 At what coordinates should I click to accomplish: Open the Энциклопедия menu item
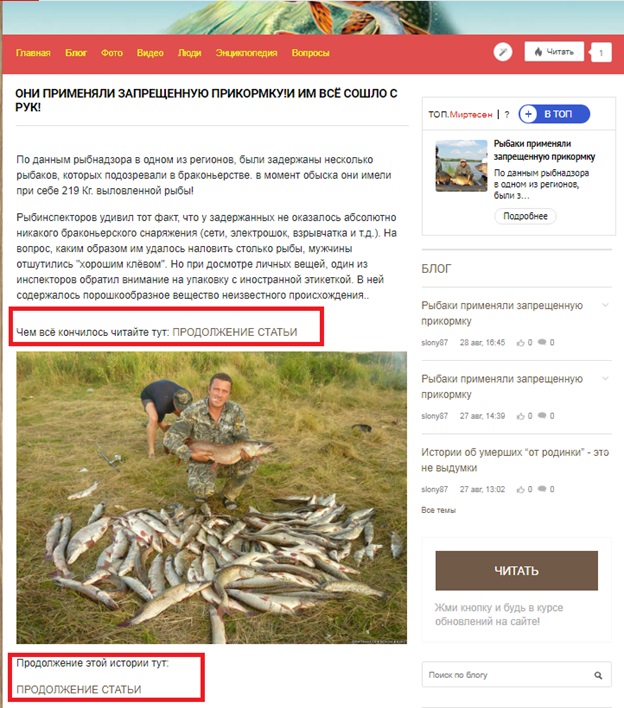[247, 53]
